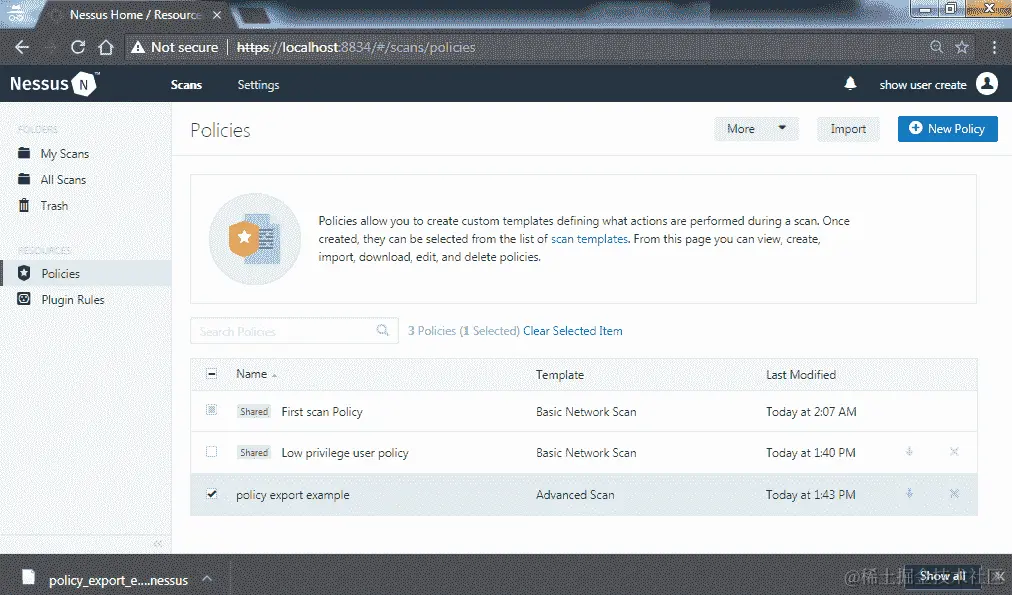
Task: Open the browser three-dot menu
Action: 994,47
